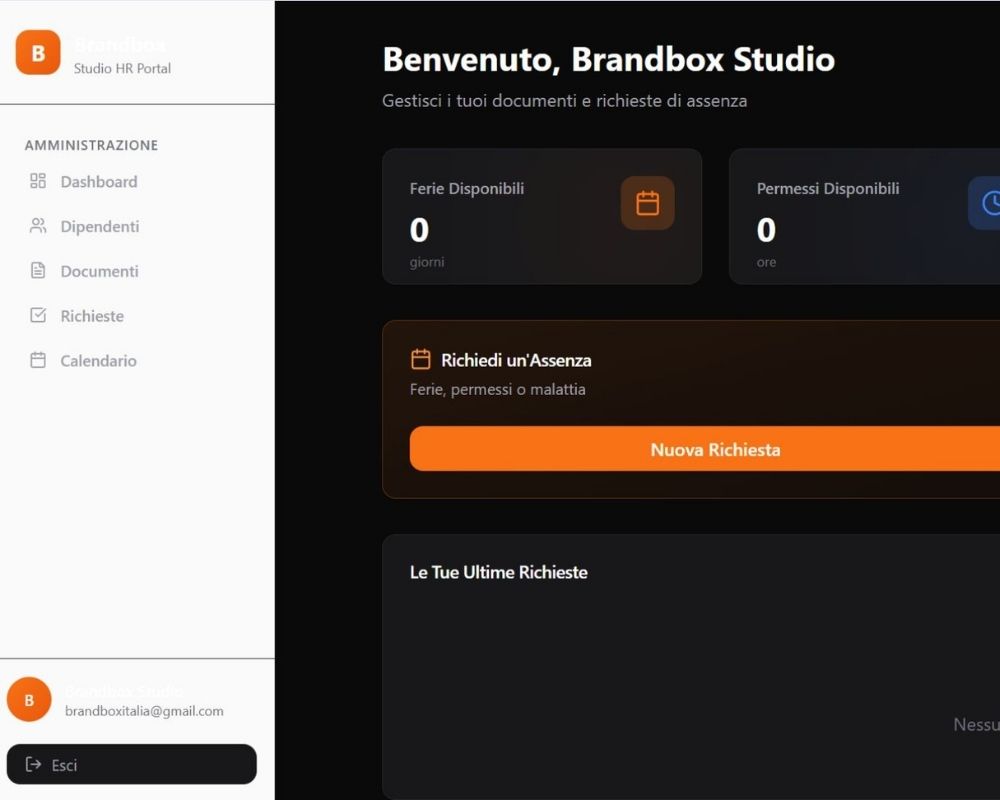Click the brandboxitalia@gmail.com email text
This screenshot has height=800, width=1000.
coord(144,711)
